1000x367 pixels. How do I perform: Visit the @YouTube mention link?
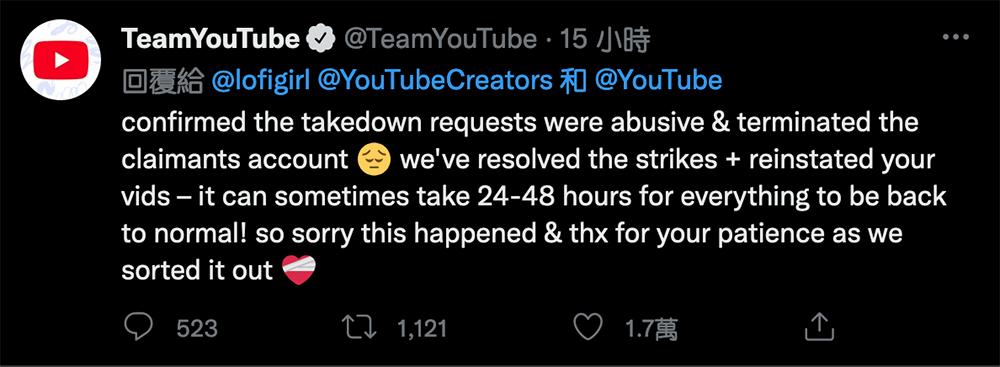point(658,80)
